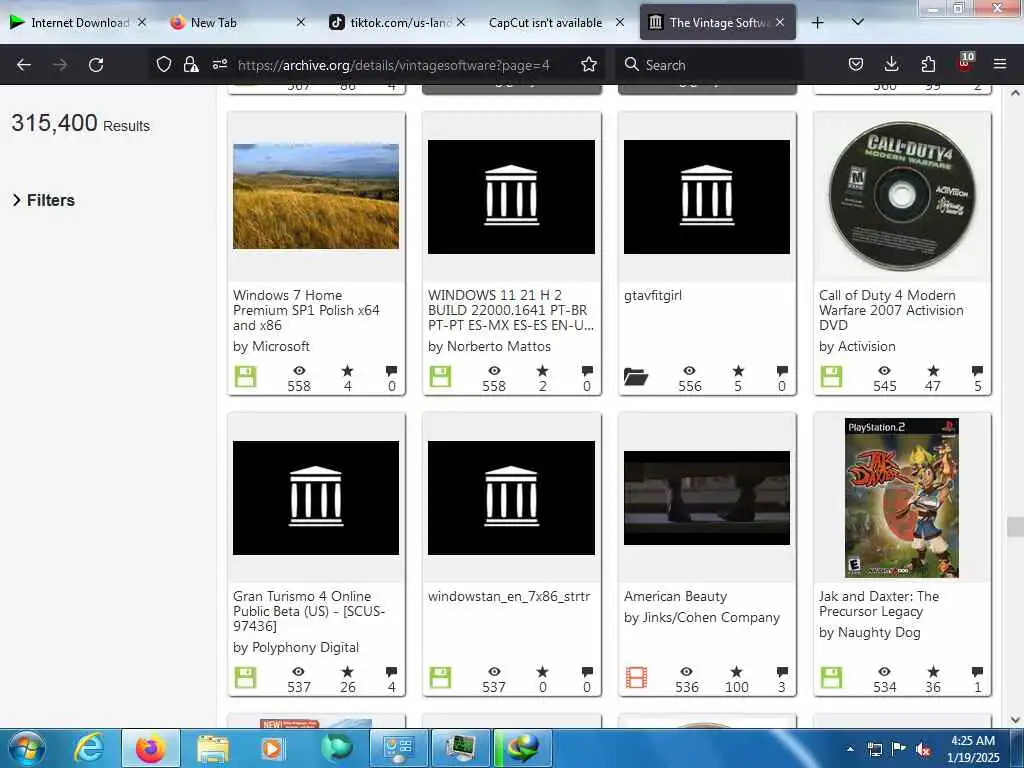Viewport: 1024px width, 768px height.
Task: Open the list all tabs dropdown
Action: pyautogui.click(x=858, y=22)
